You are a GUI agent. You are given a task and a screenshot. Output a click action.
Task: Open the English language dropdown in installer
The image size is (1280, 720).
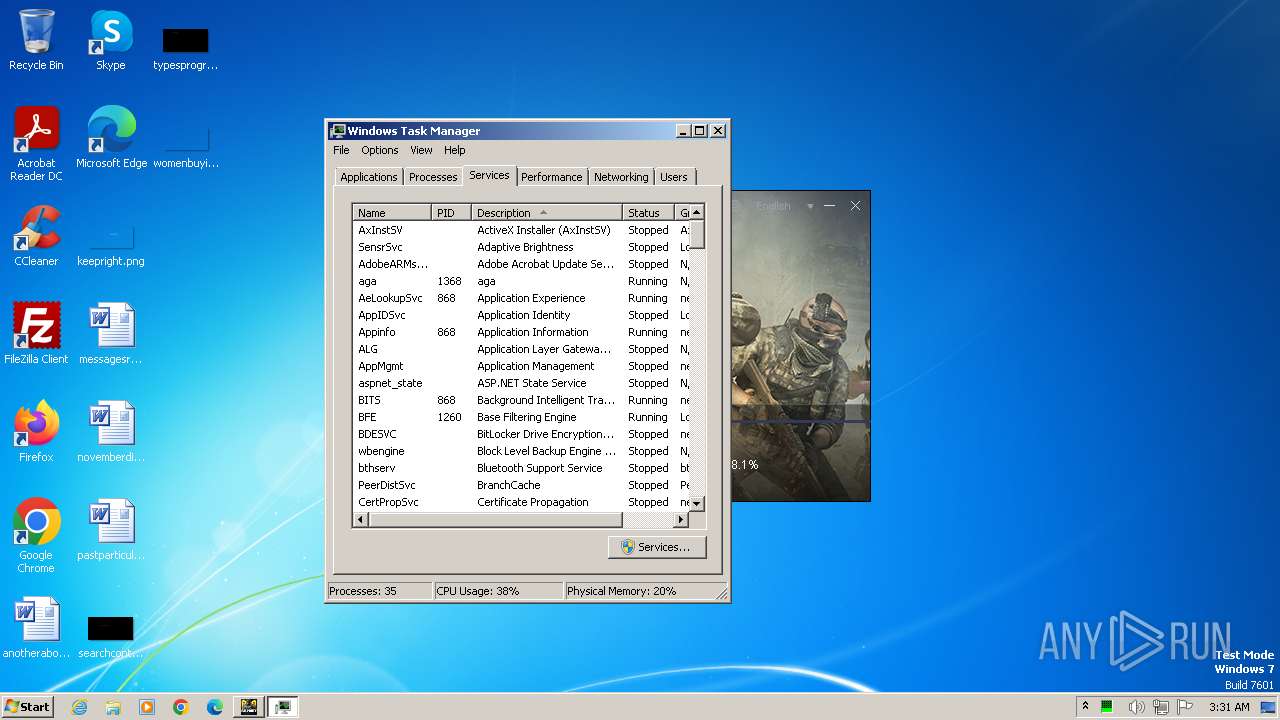coord(784,206)
